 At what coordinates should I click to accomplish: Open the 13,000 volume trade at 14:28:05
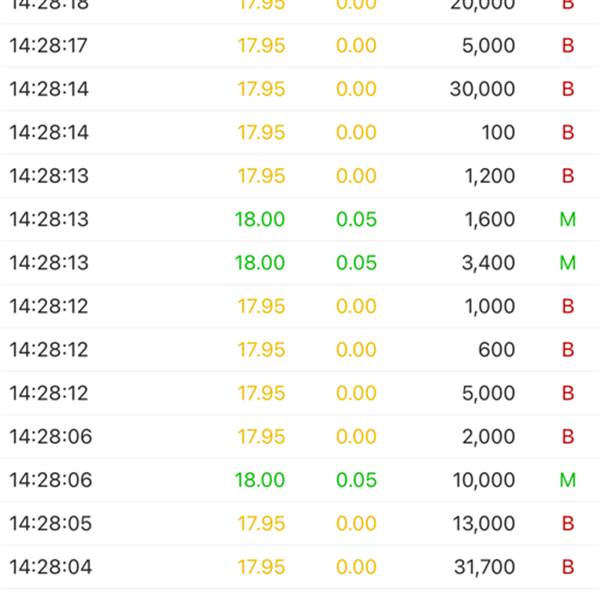tap(300, 523)
